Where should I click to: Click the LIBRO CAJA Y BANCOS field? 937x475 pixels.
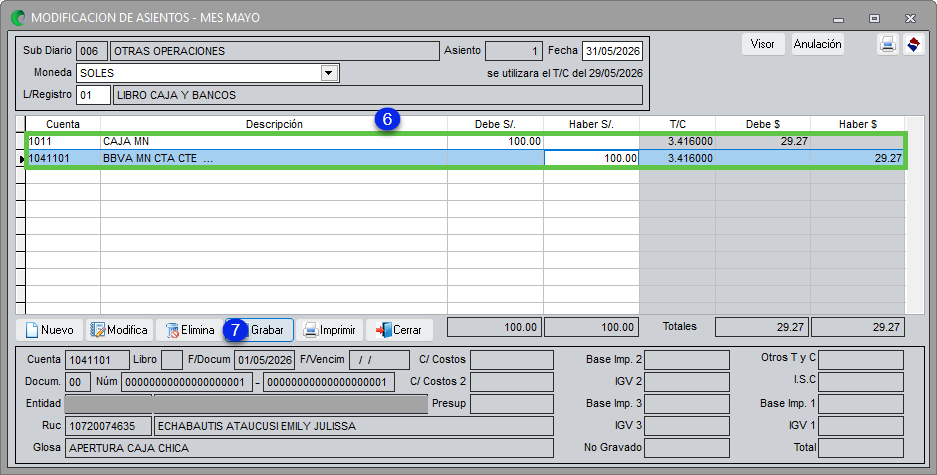coord(378,95)
